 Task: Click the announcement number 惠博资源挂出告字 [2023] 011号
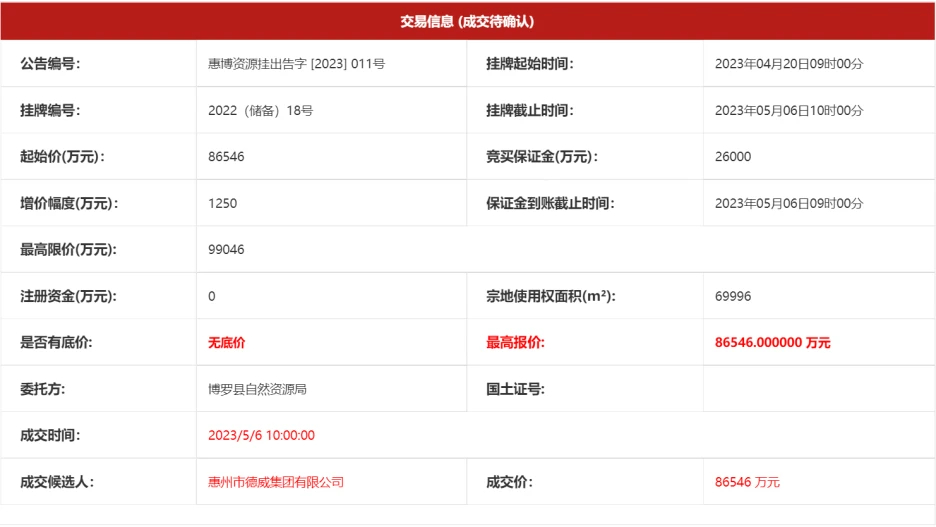pyautogui.click(x=296, y=64)
